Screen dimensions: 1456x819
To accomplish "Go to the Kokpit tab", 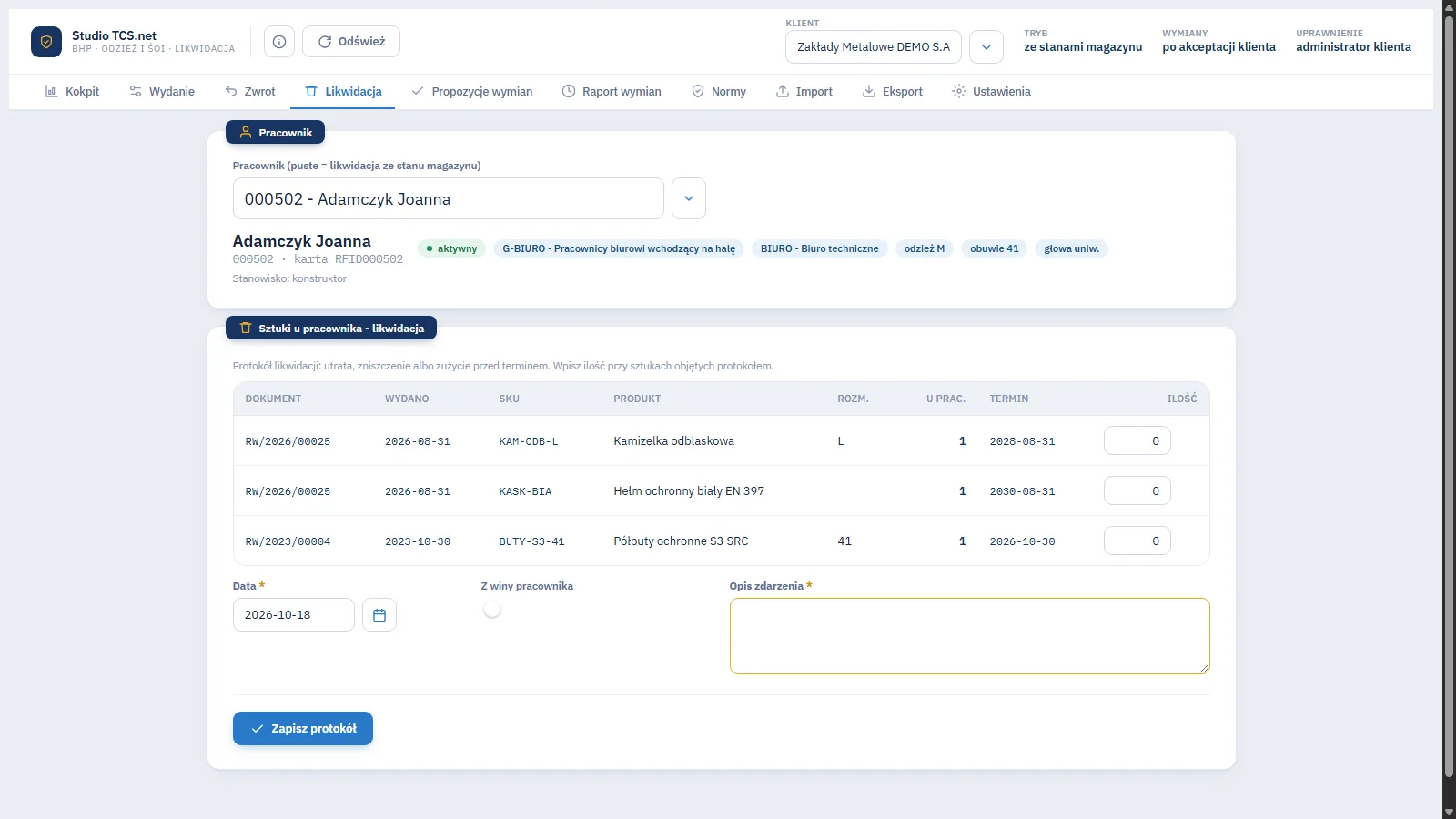I will 72,92.
